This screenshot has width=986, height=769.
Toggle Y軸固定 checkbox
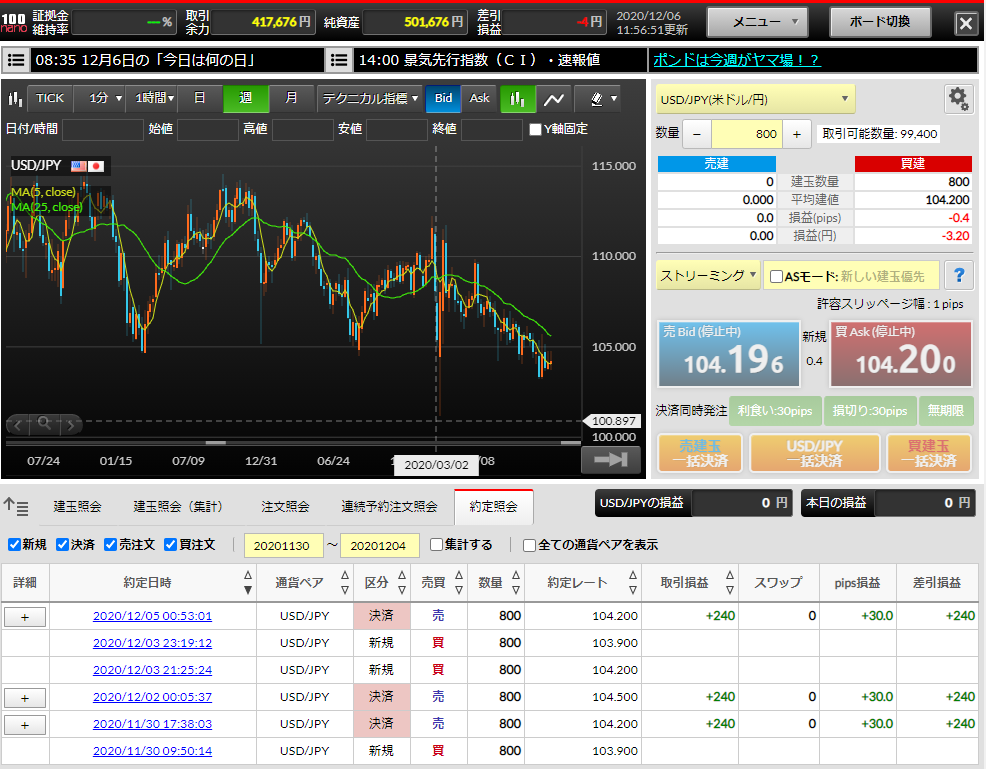pos(535,130)
